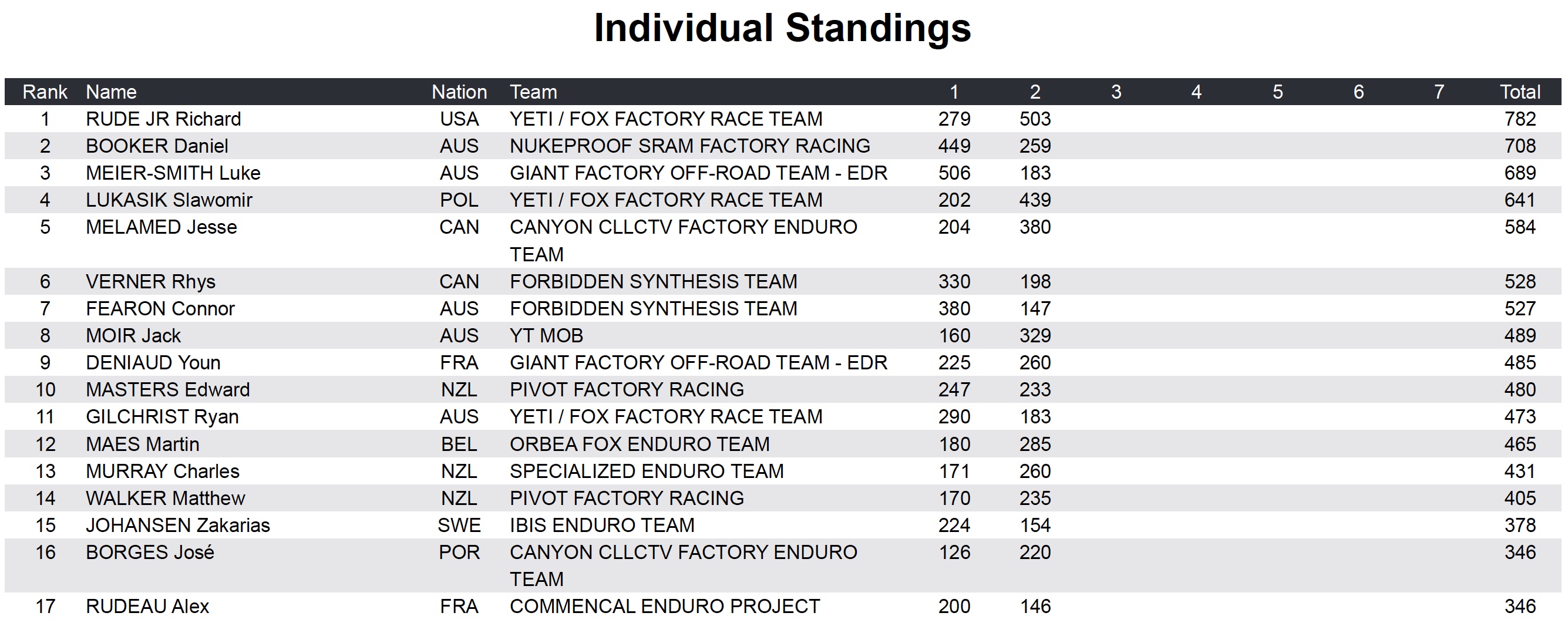Viewport: 1568px width, 633px height.
Task: Click rider name BOOKER Daniel
Action: [x=157, y=146]
